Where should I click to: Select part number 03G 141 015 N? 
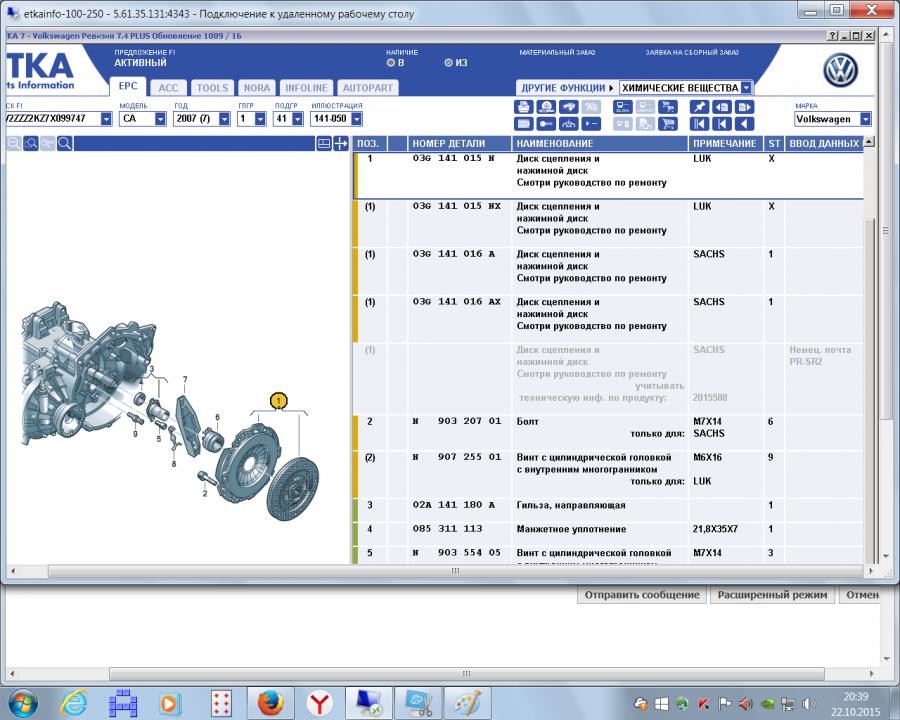click(x=453, y=158)
